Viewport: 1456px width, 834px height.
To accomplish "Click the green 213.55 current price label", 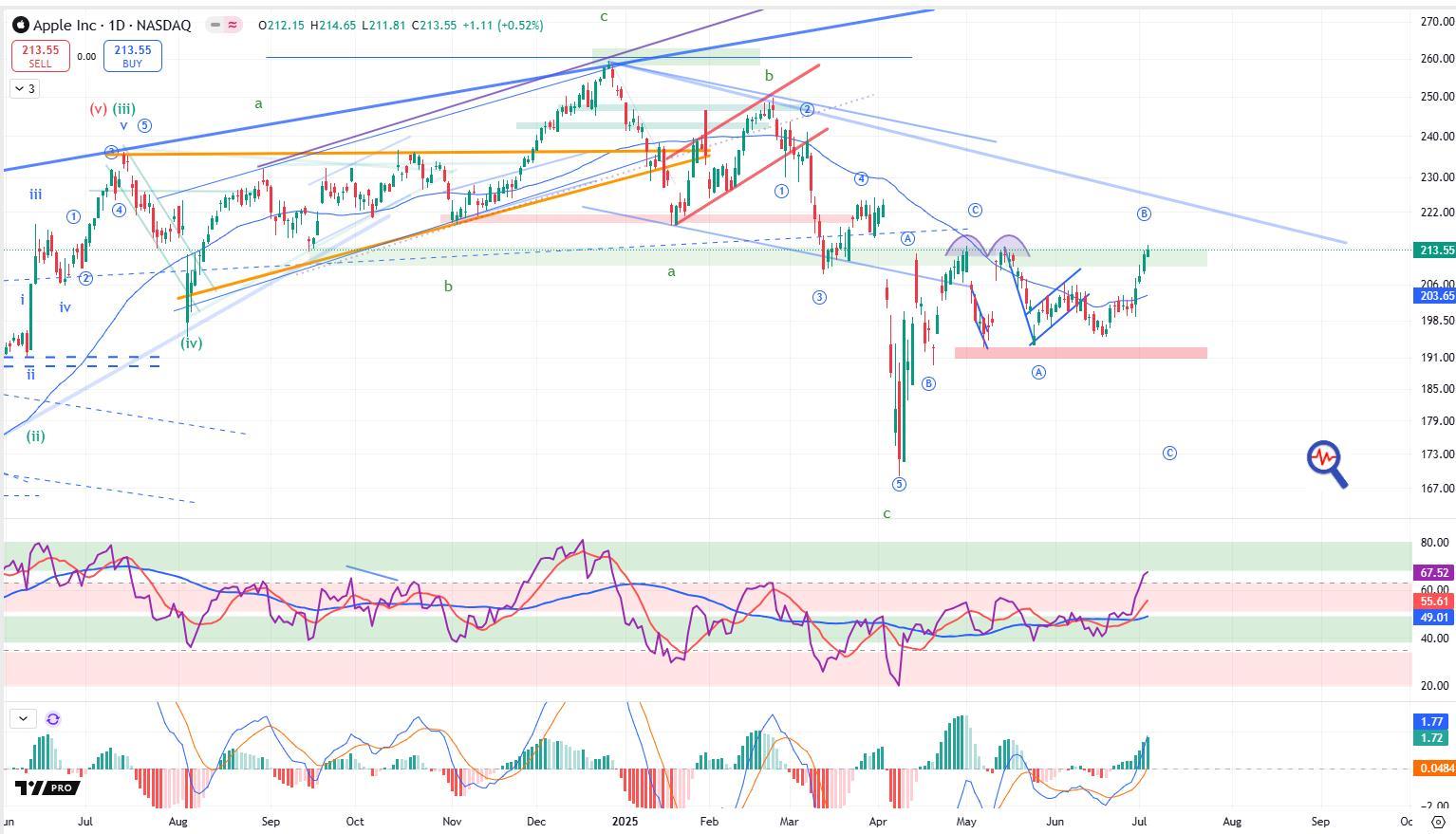I will point(1434,250).
